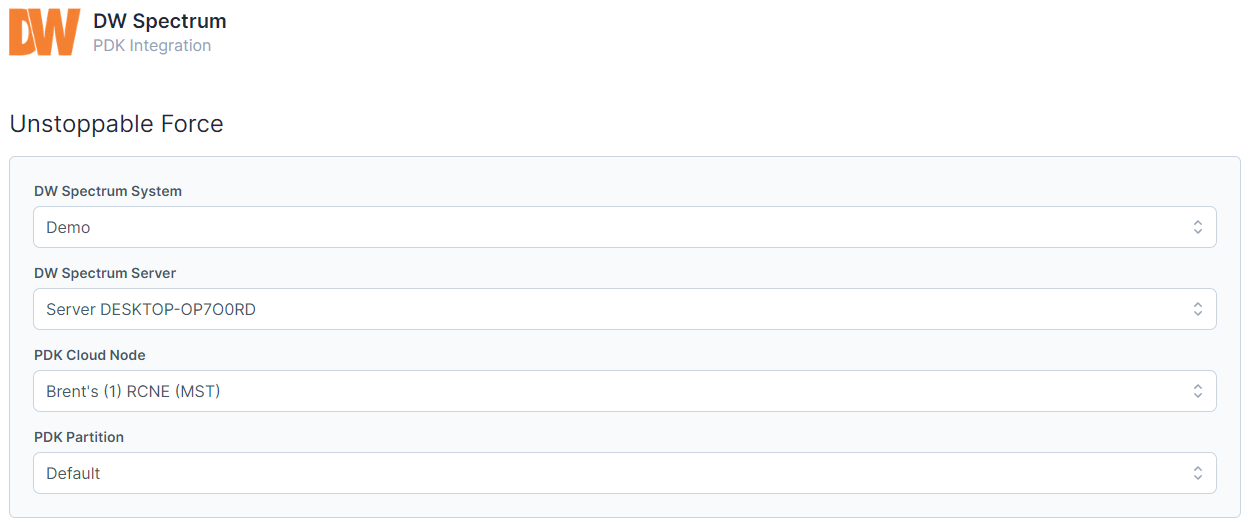Click the DW Spectrum Server chevron arrows
The height and width of the screenshot is (522, 1251).
pyautogui.click(x=1197, y=309)
